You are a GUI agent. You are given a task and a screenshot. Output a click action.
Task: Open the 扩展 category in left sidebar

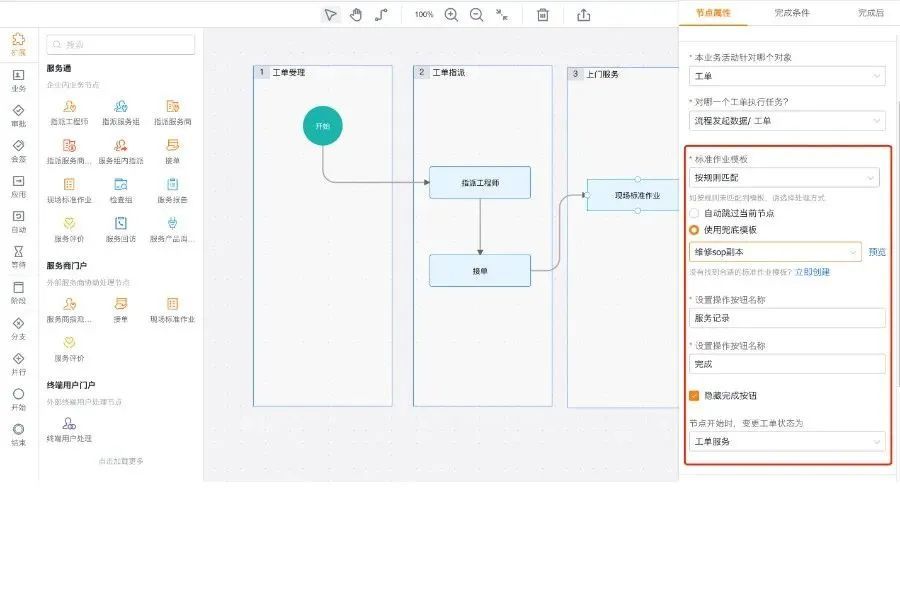(18, 44)
